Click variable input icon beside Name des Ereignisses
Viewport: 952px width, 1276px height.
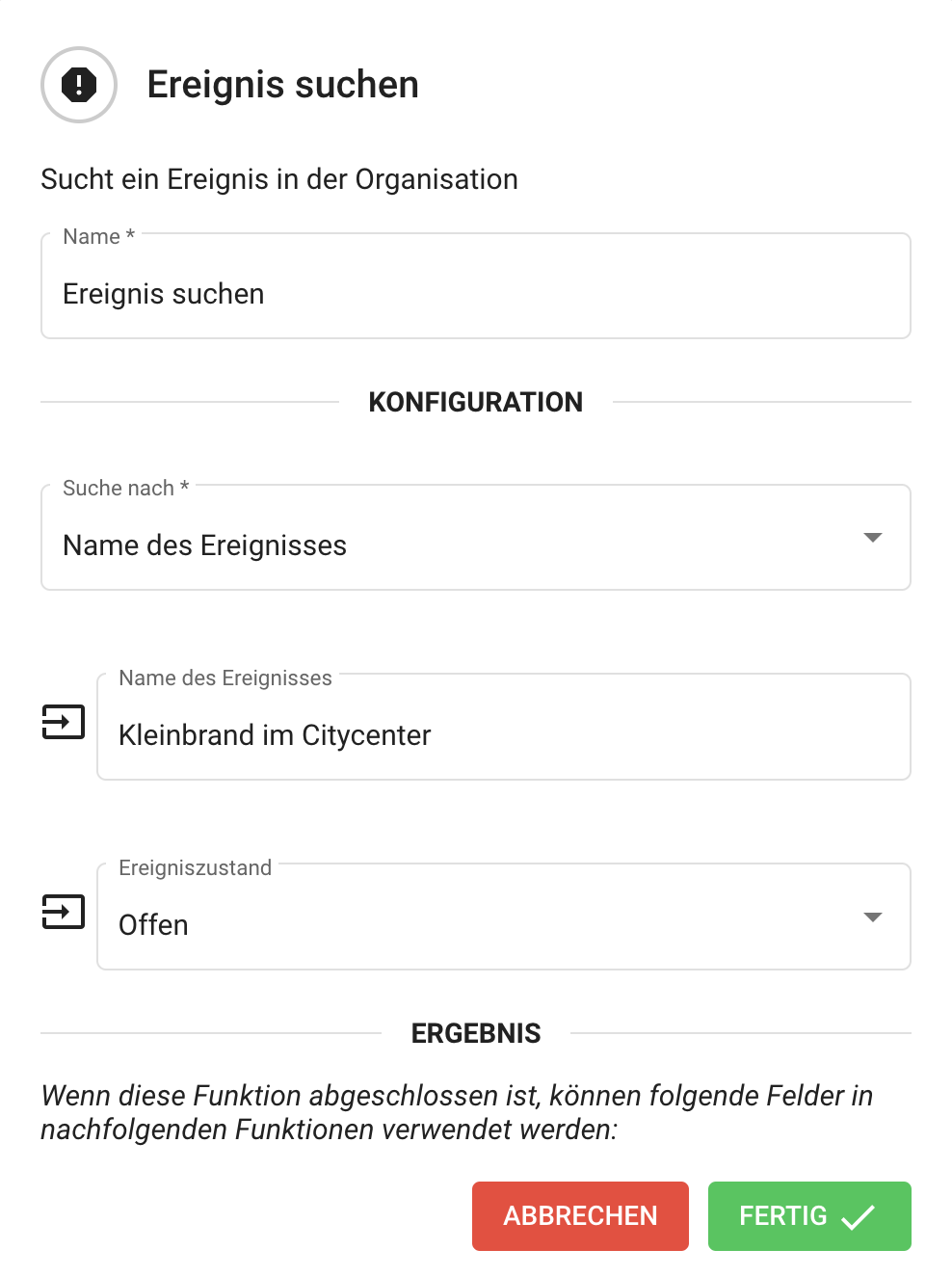pos(64,722)
